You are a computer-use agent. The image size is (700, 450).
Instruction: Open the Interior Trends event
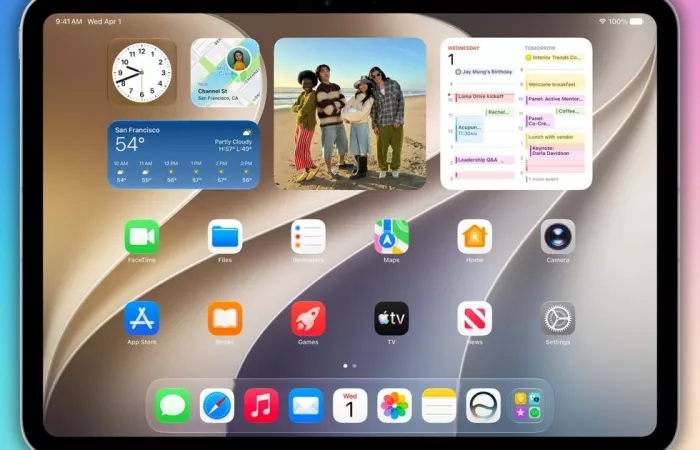point(555,58)
